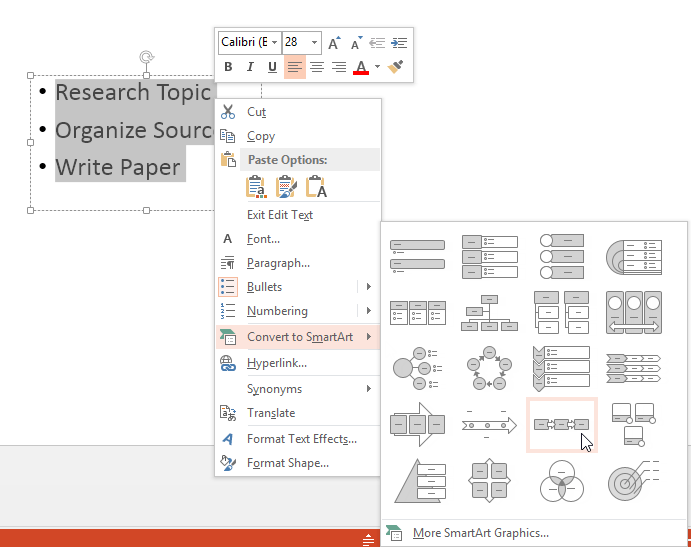Click the Numbering list icon

pyautogui.click(x=228, y=311)
